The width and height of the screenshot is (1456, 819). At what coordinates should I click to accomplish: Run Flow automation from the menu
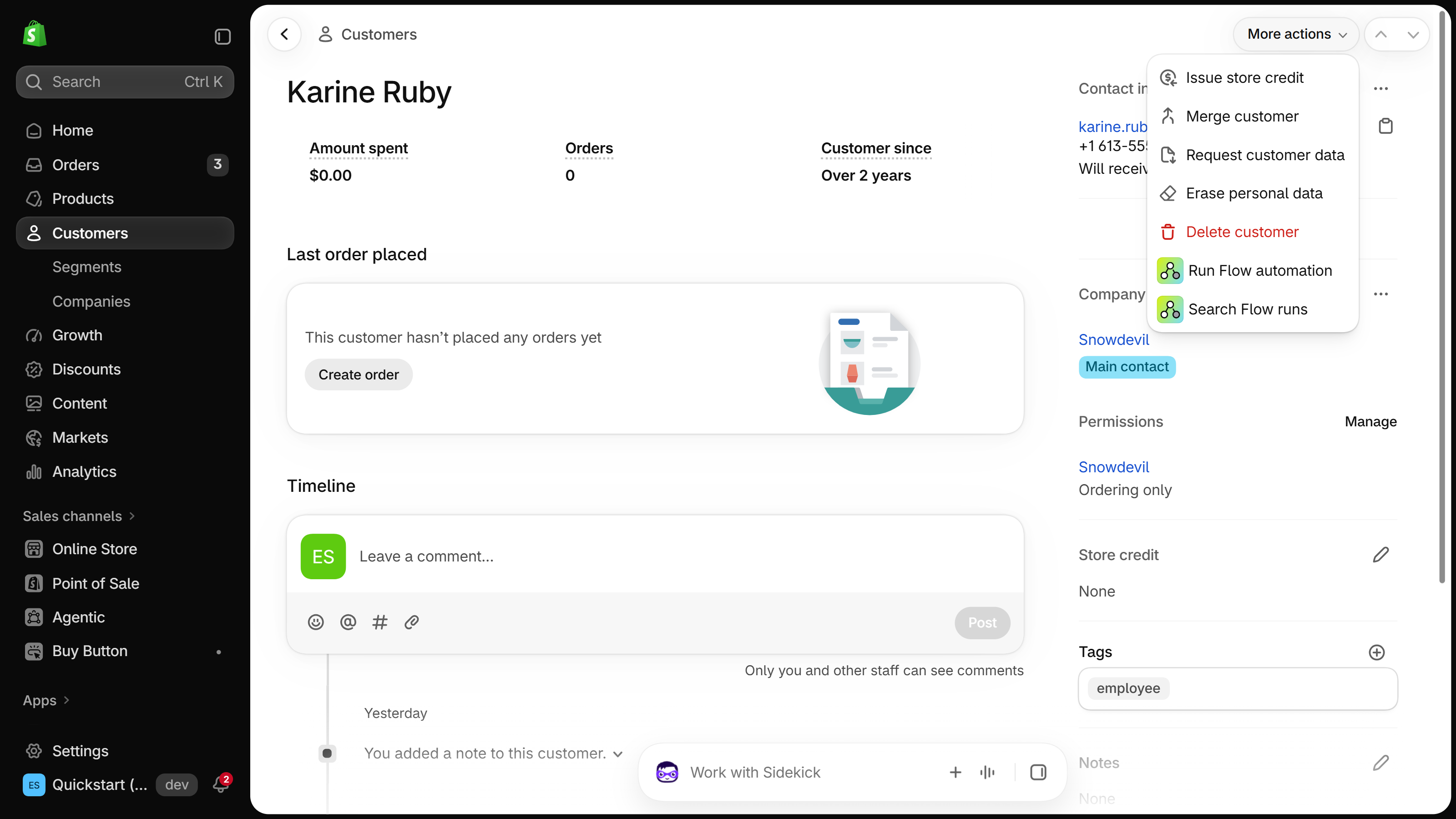point(1253,270)
